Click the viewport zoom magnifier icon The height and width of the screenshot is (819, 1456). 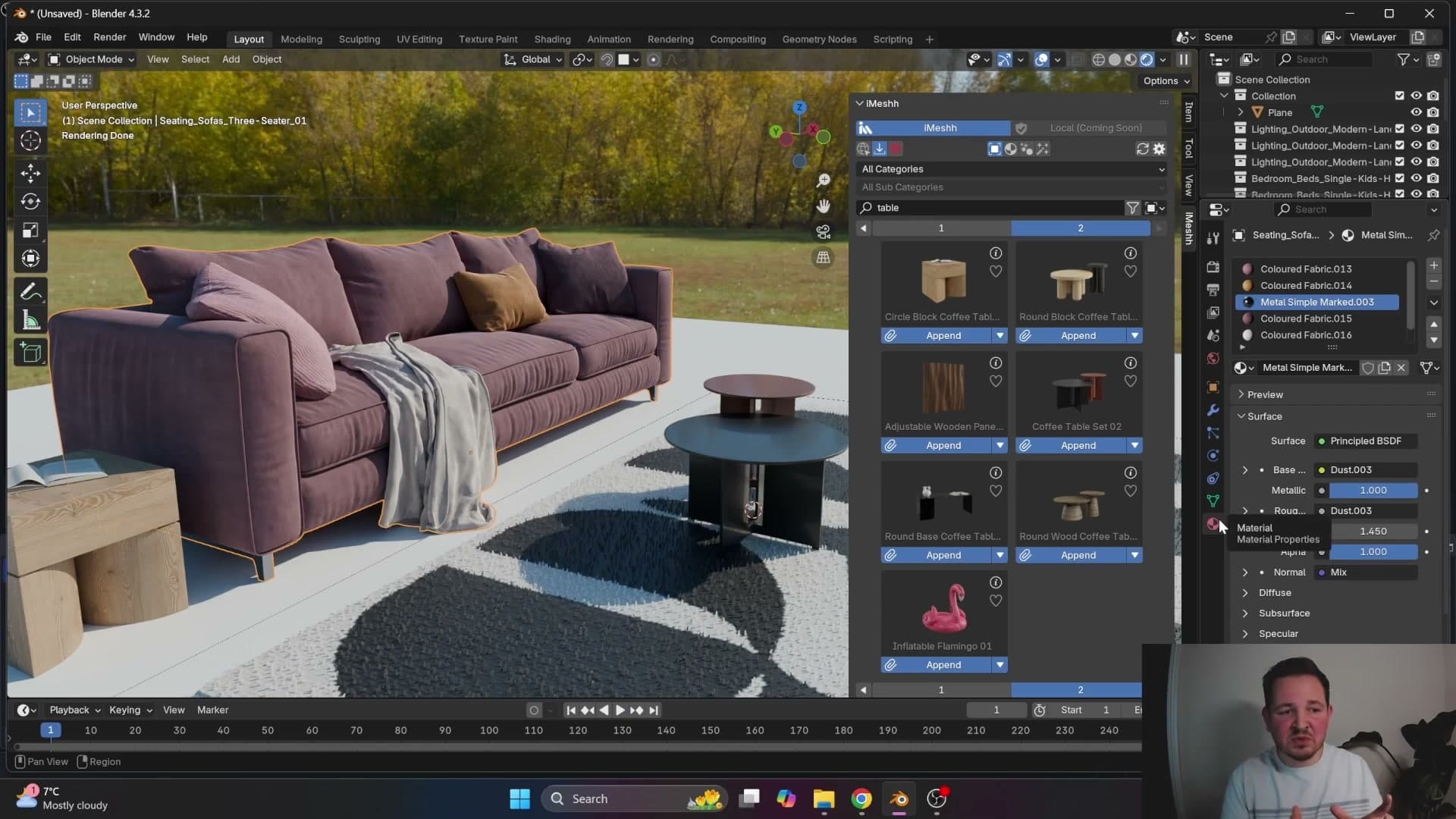click(x=823, y=180)
